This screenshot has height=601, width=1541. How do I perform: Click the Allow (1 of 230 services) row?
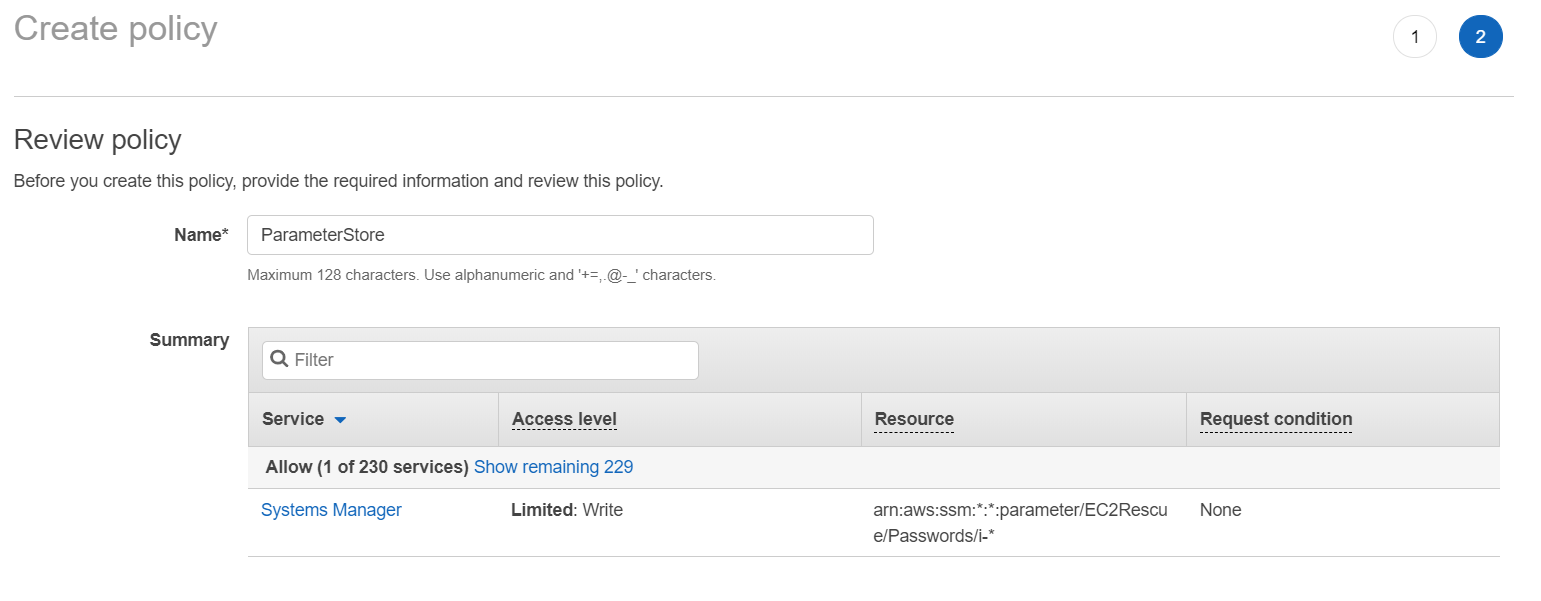367,467
